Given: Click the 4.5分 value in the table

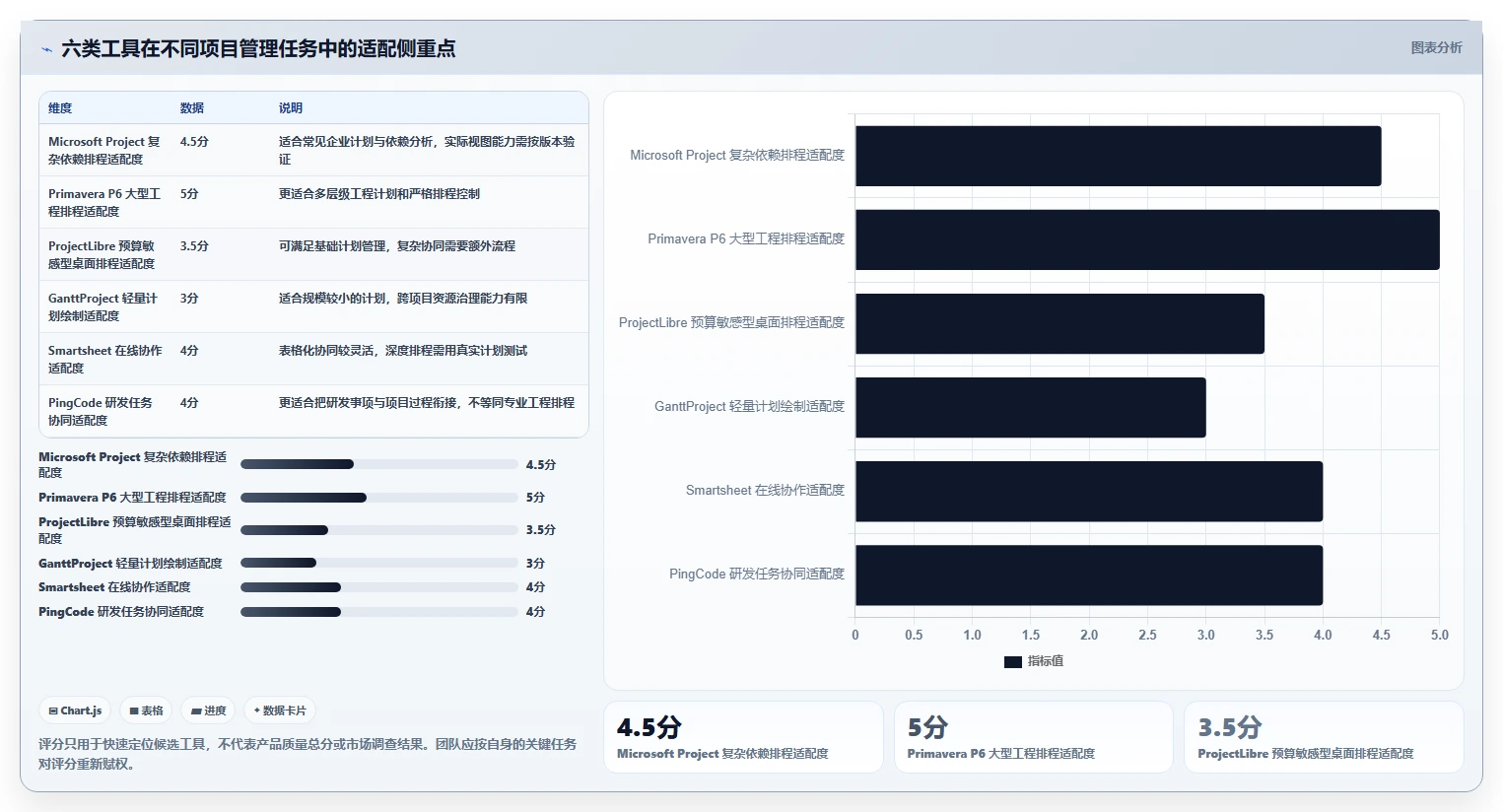Looking at the screenshot, I should [194, 142].
